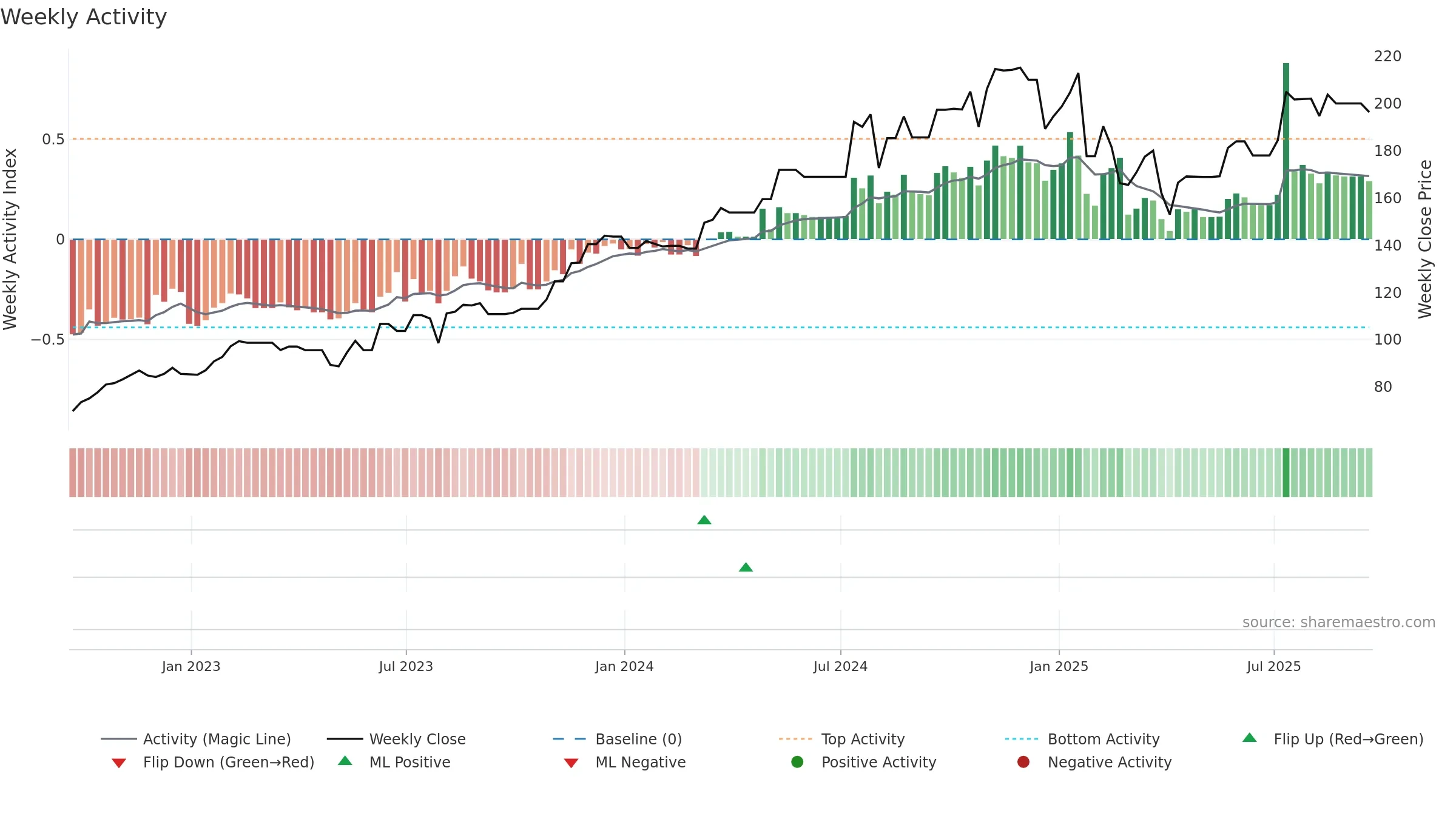Click the Jan 2024 x-axis label
1456x819 pixels.
pos(625,666)
